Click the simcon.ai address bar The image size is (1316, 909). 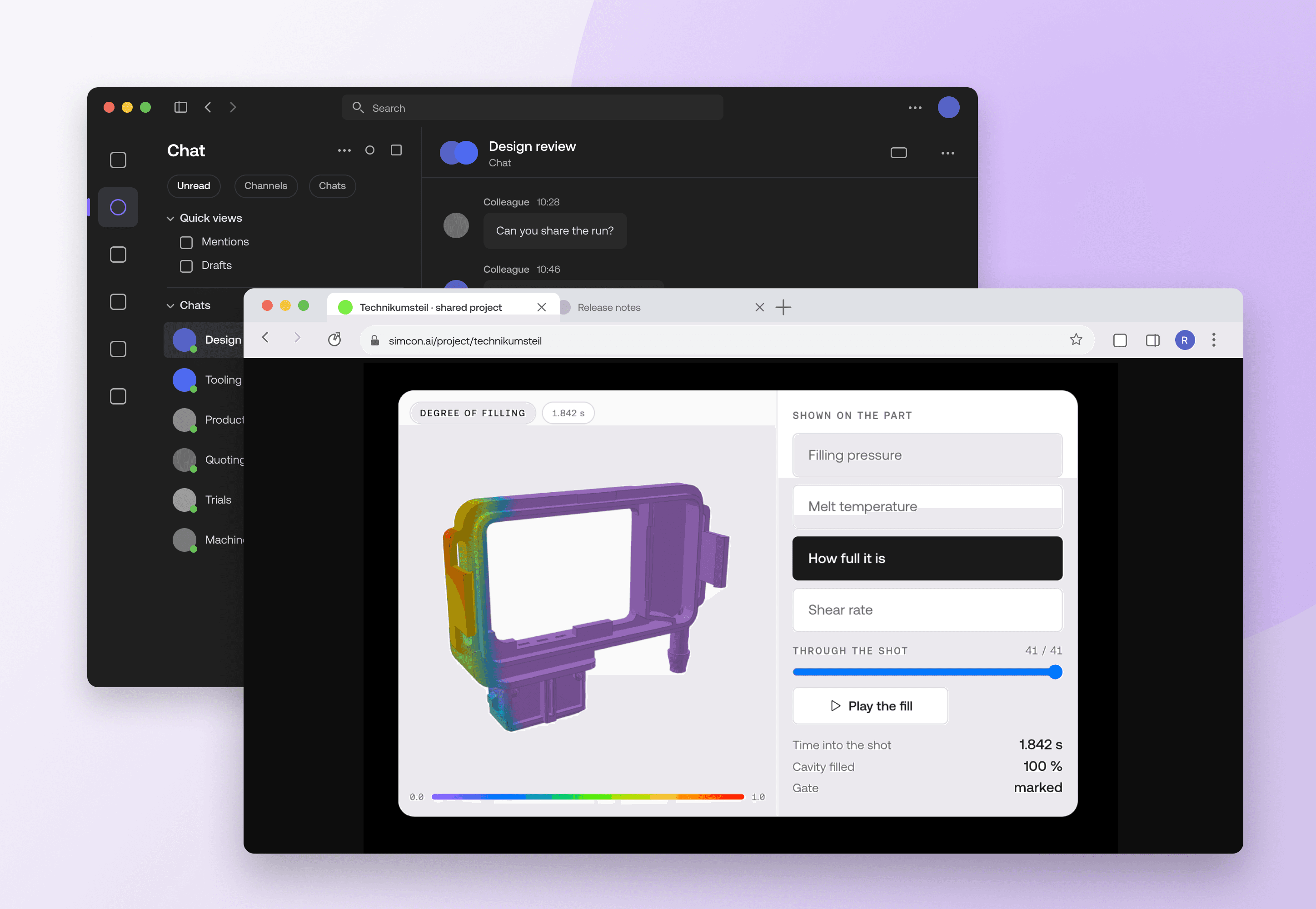tap(727, 340)
